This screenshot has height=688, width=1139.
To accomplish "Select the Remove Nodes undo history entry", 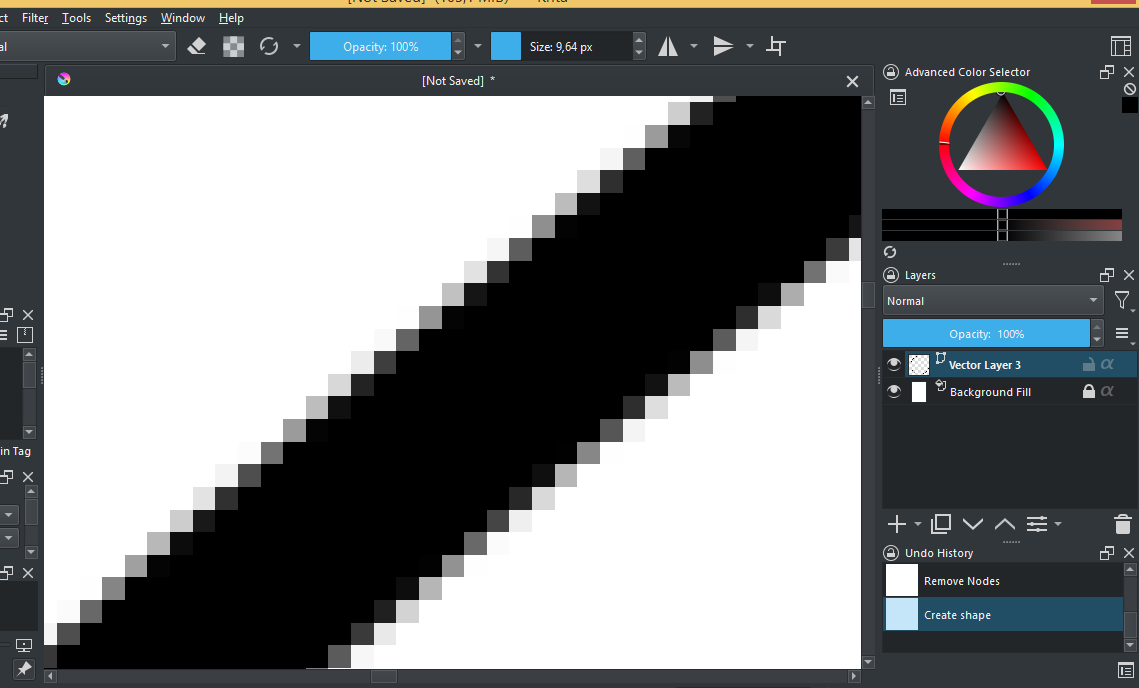I will coord(961,581).
